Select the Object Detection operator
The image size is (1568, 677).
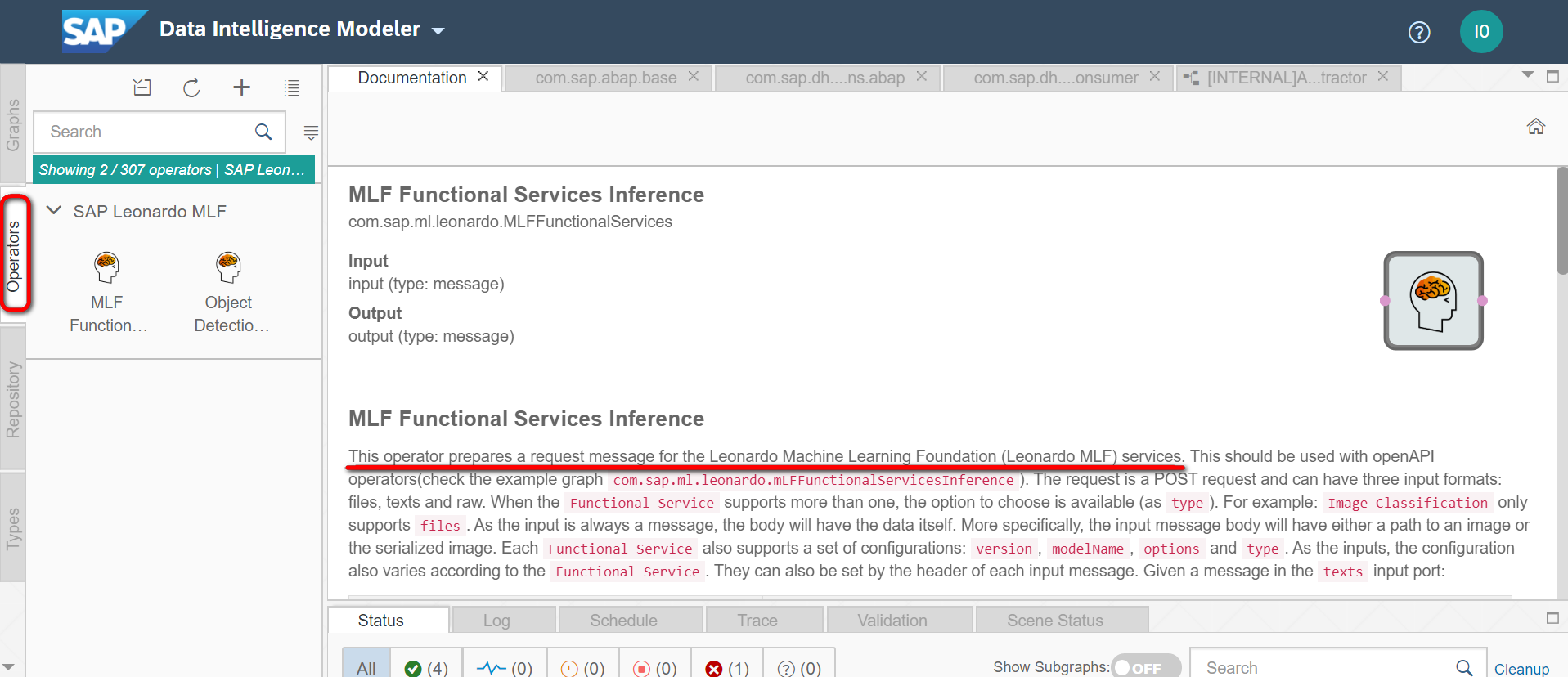click(x=230, y=292)
